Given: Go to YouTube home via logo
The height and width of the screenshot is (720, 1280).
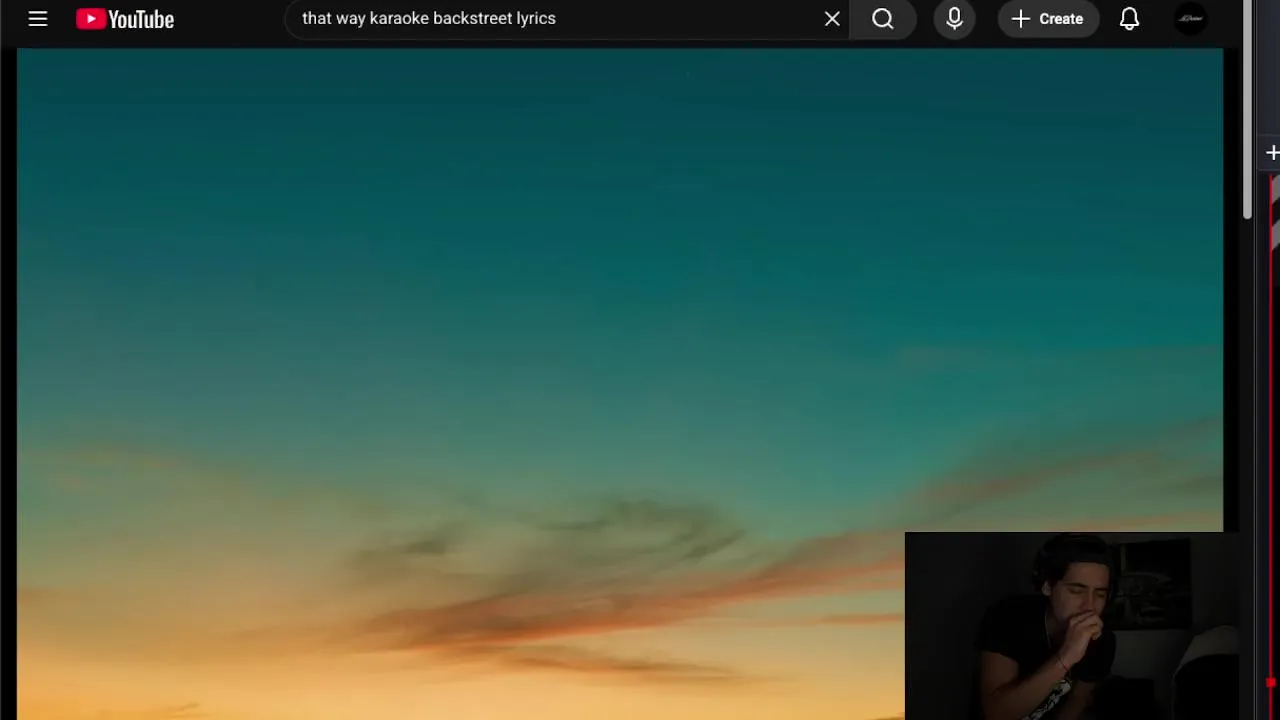Looking at the screenshot, I should point(125,19).
